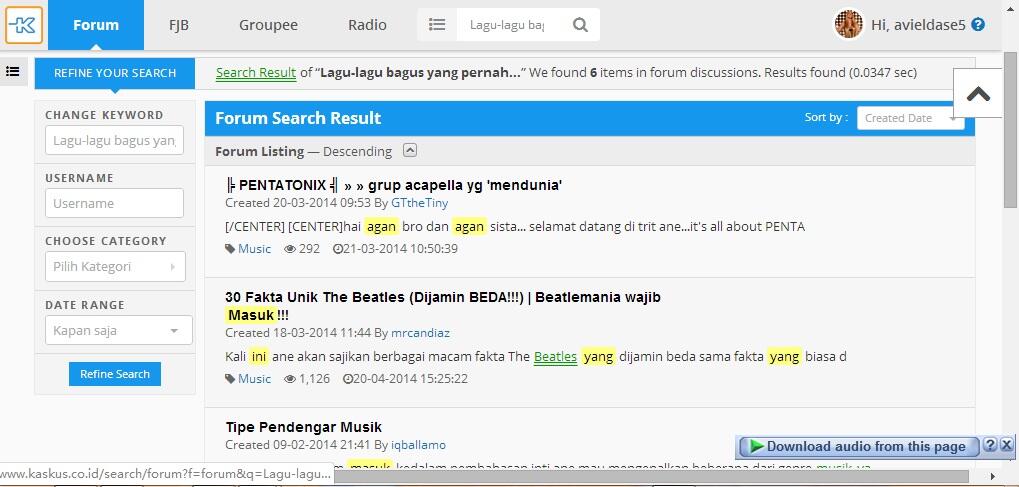1019x487 pixels.
Task: Open the Pilih Kategori category dropdown
Action: 115,267
